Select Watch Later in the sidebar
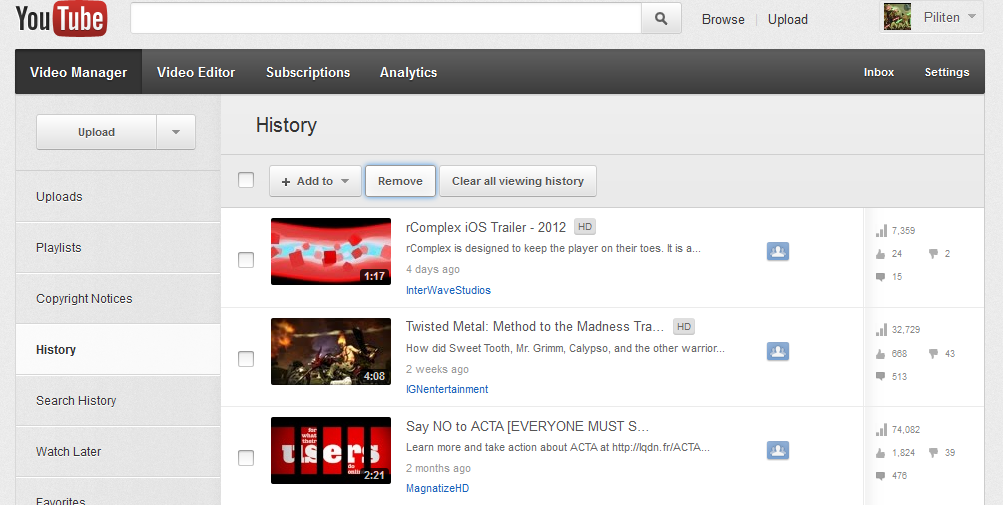Viewport: 1003px width, 505px height. (118, 451)
